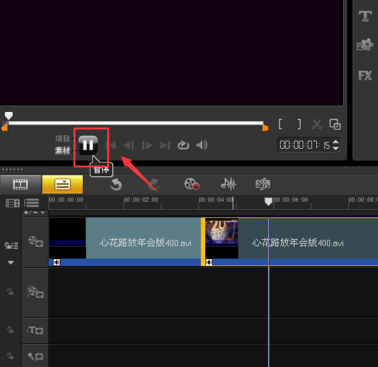Set mark-in point bracket
Viewport: 378px width, 367px height.
tap(280, 124)
